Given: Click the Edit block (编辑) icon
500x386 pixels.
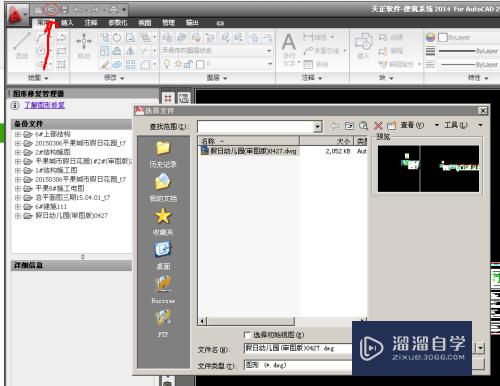Looking at the screenshot, I should click(390, 51).
